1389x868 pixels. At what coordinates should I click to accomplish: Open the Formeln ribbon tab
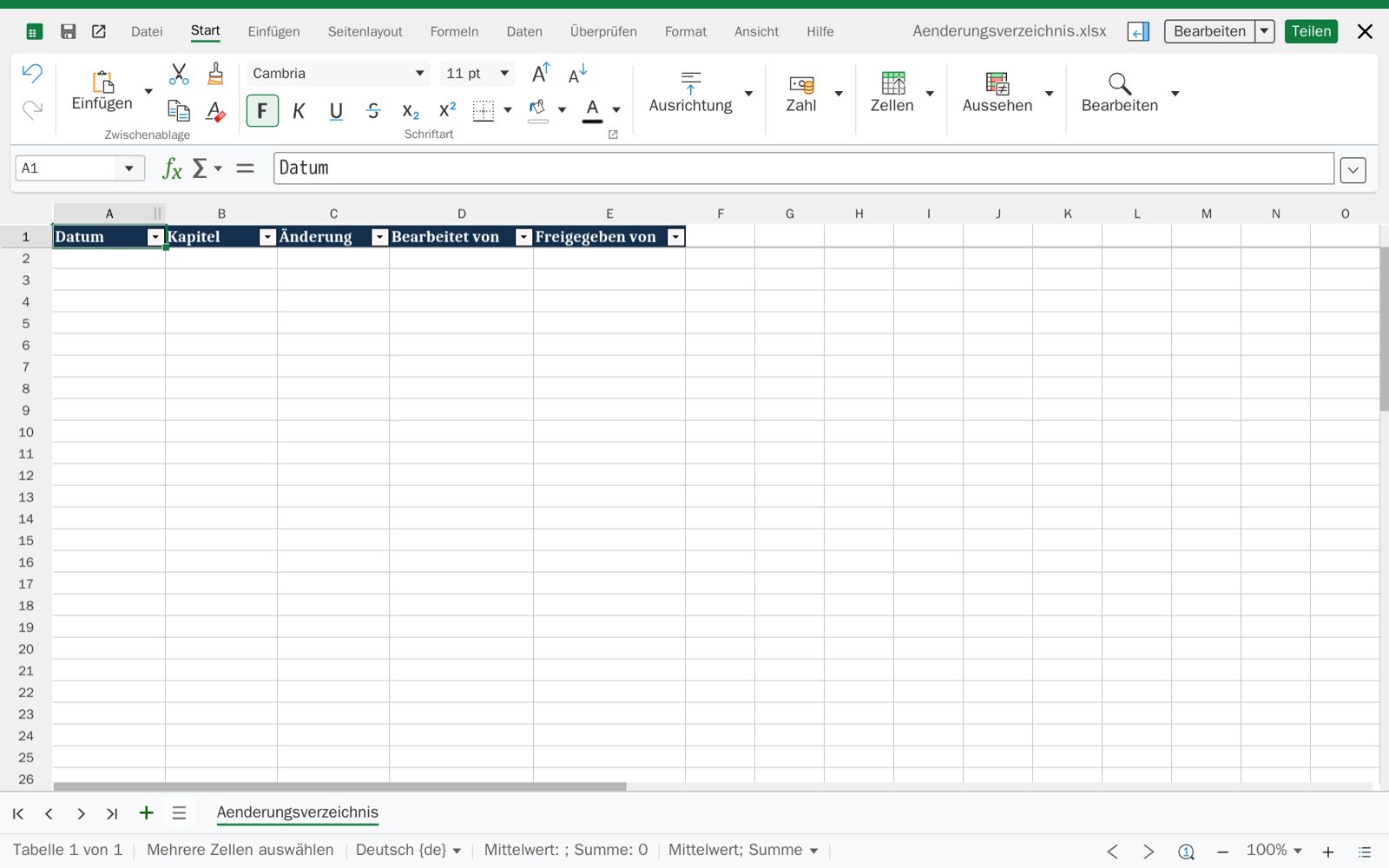coord(454,31)
